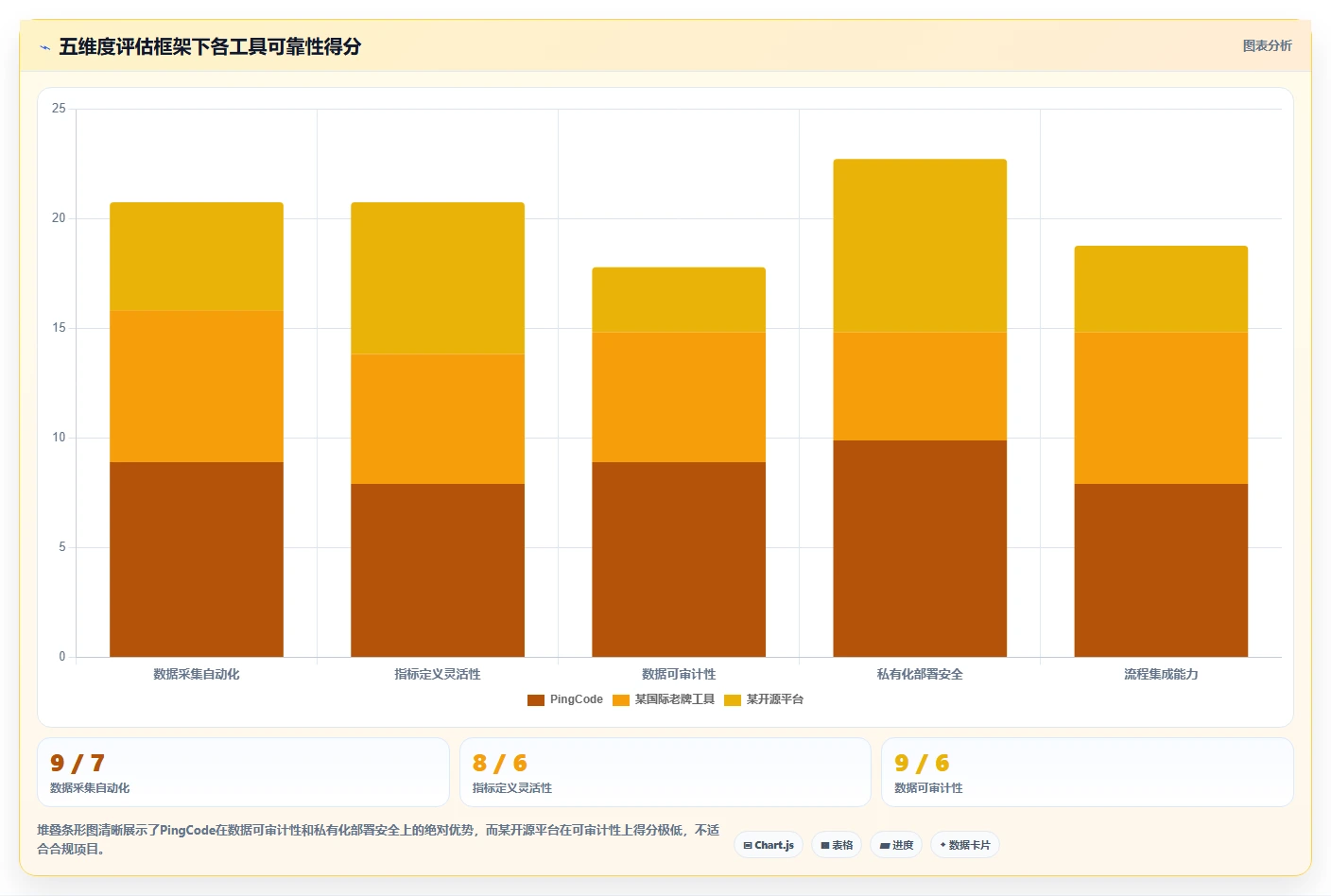Click the Chart.js tag button
1331x896 pixels.
769,845
